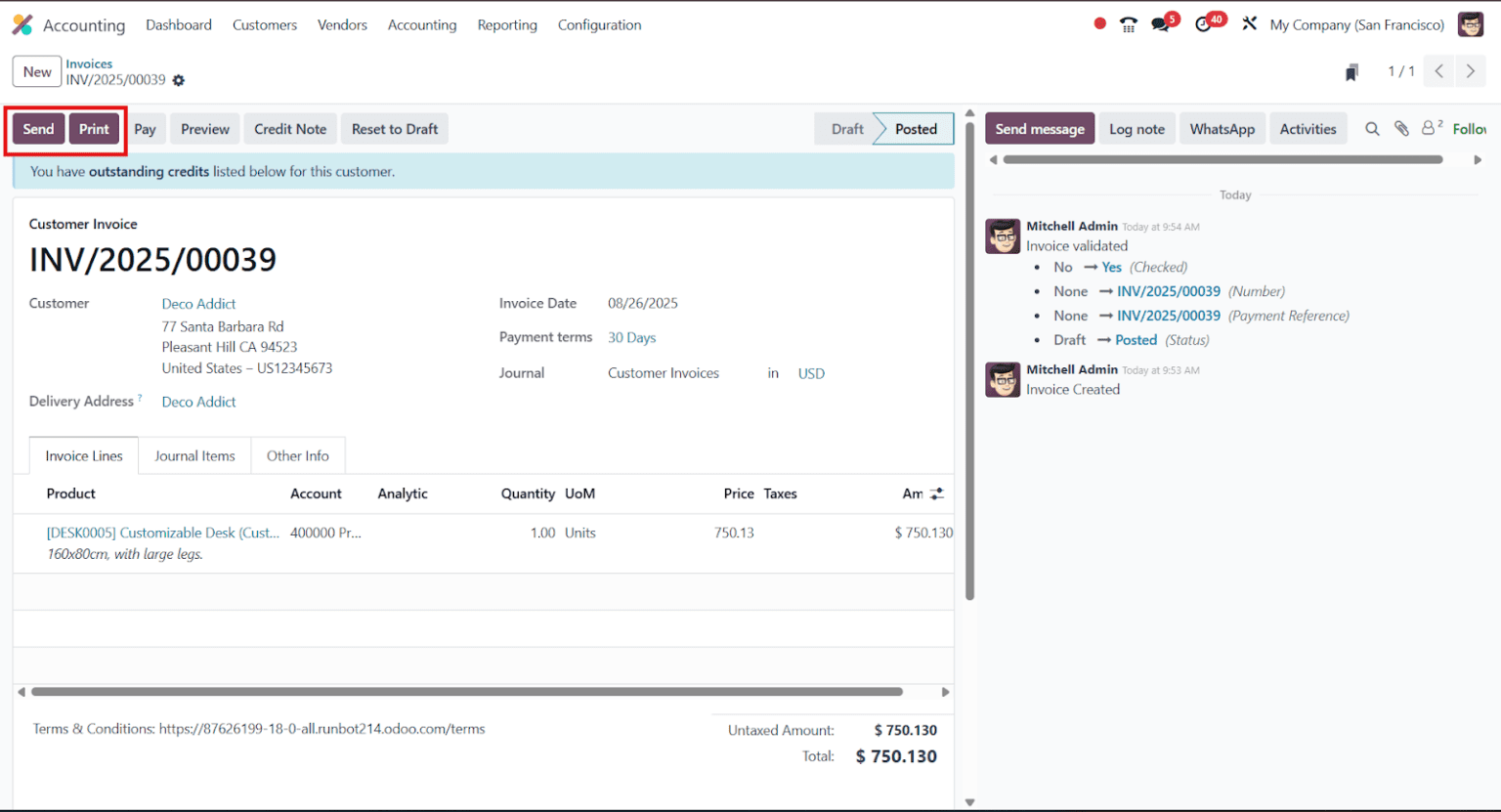This screenshot has height=812, width=1501.
Task: Navigate to previous record with left chevron
Action: click(1438, 71)
